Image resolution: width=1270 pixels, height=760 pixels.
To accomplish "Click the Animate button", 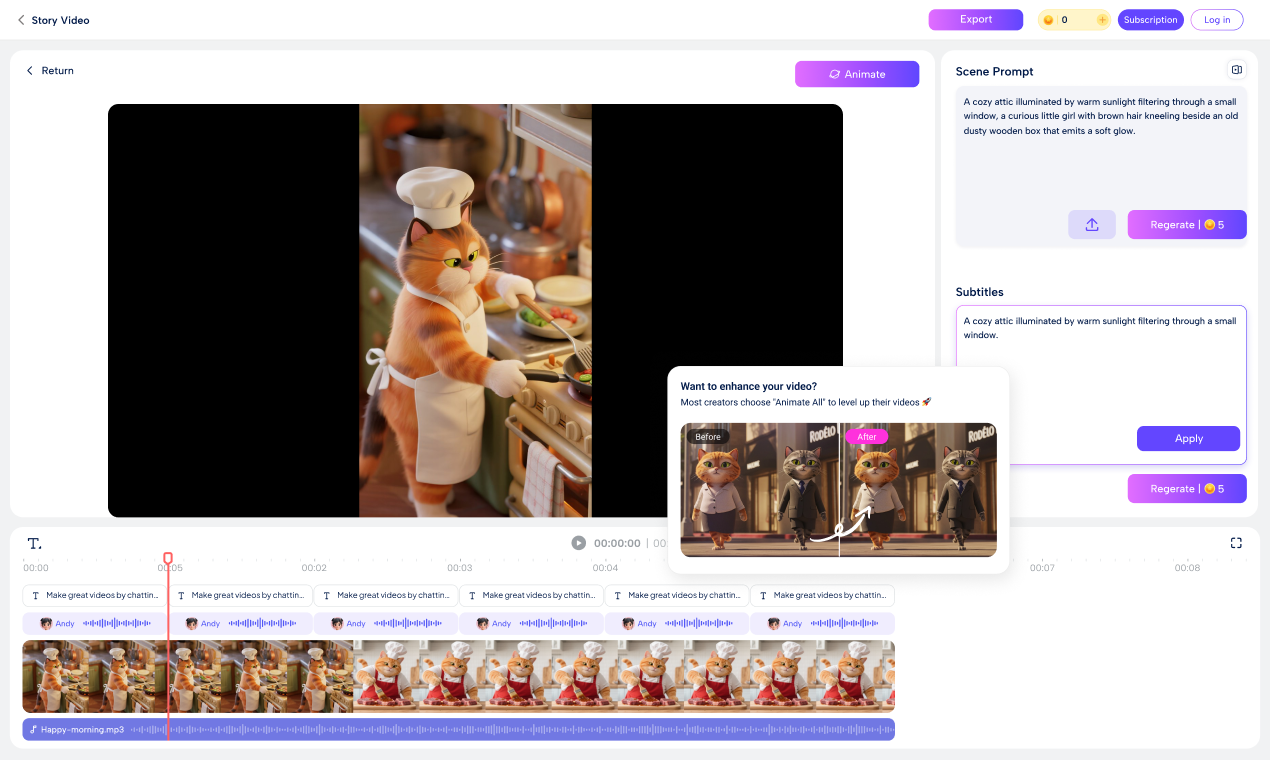I will click(856, 74).
